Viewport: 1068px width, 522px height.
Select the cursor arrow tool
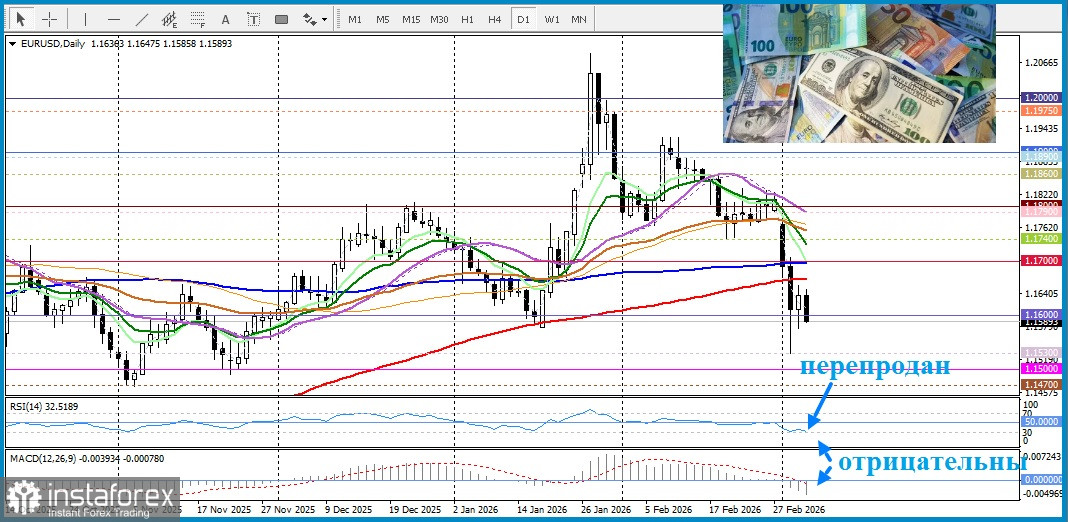tap(21, 19)
